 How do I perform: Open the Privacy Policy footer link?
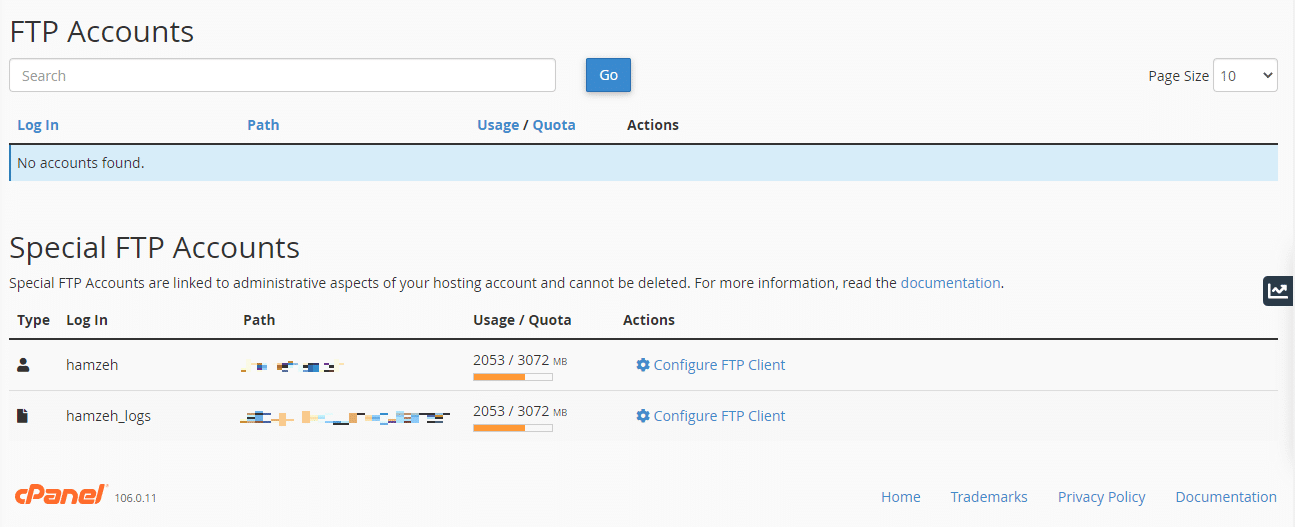click(1101, 497)
